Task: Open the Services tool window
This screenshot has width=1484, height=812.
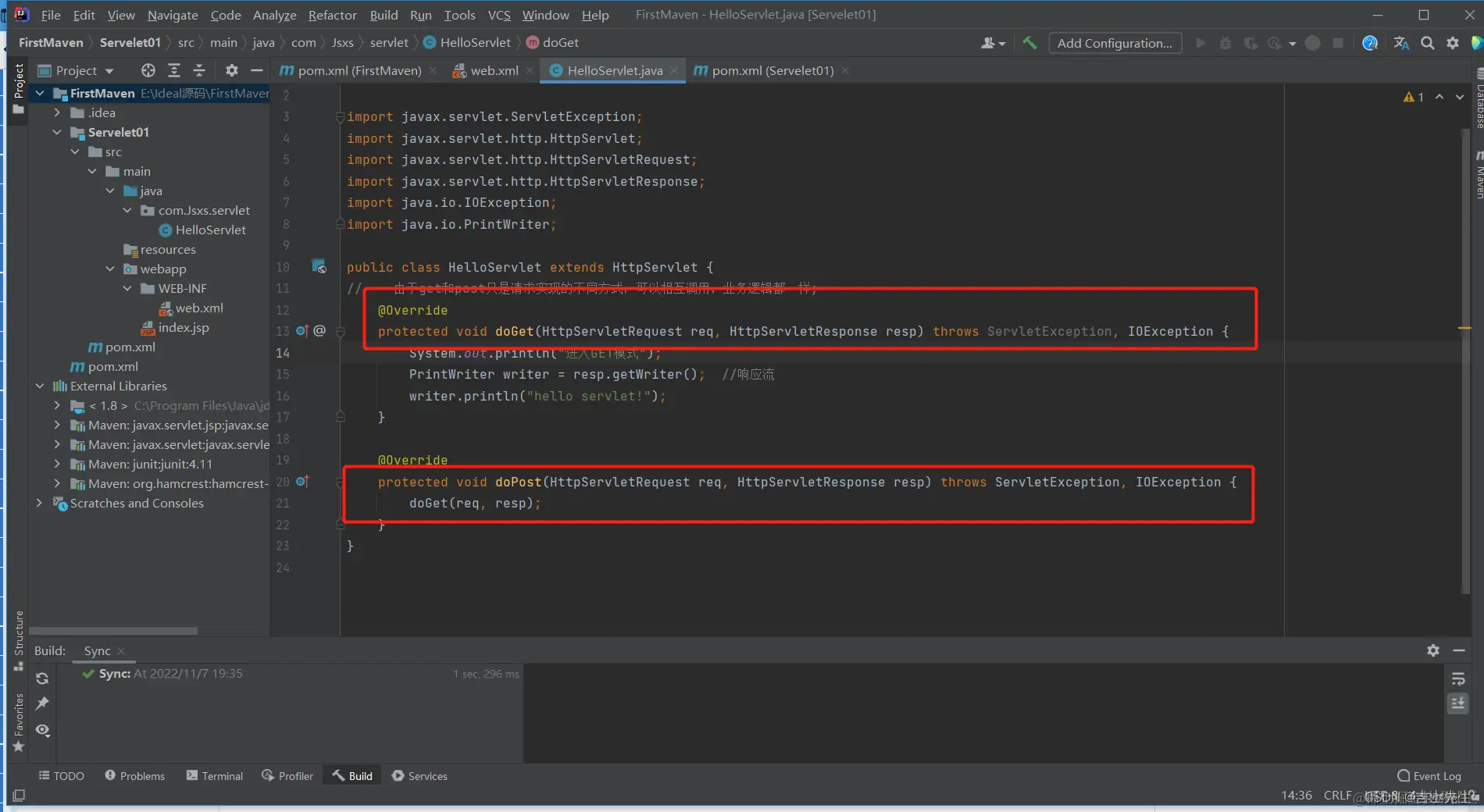Action: tap(419, 776)
